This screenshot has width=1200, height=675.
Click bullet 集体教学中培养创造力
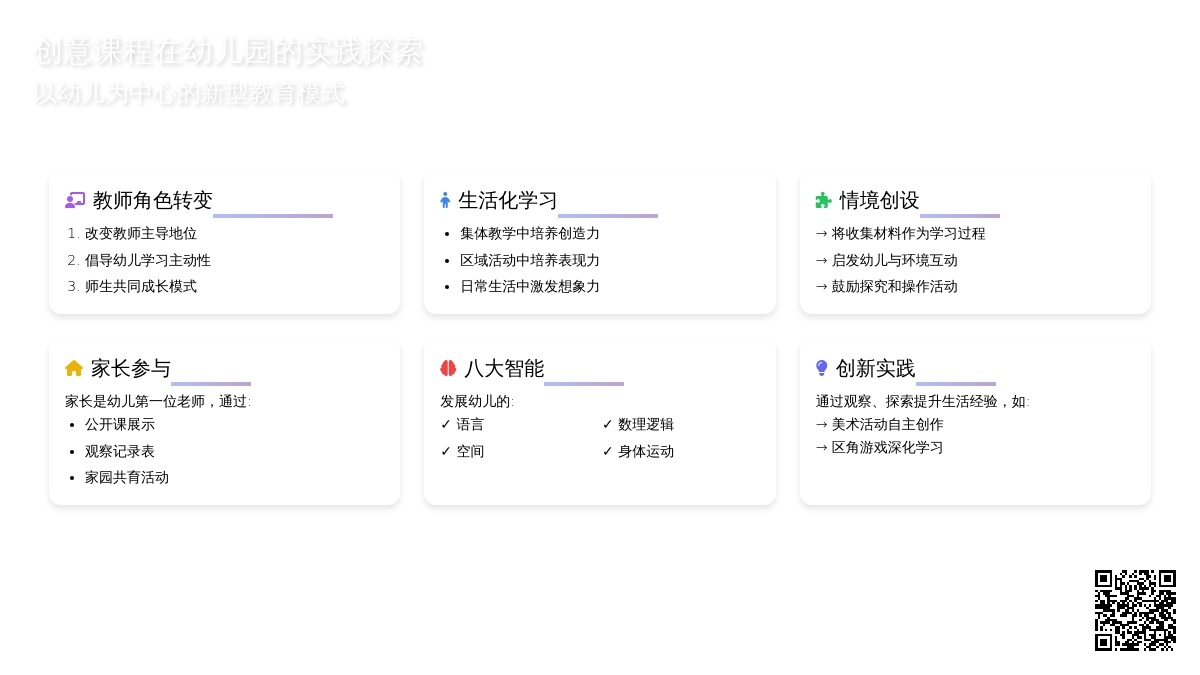coord(530,233)
